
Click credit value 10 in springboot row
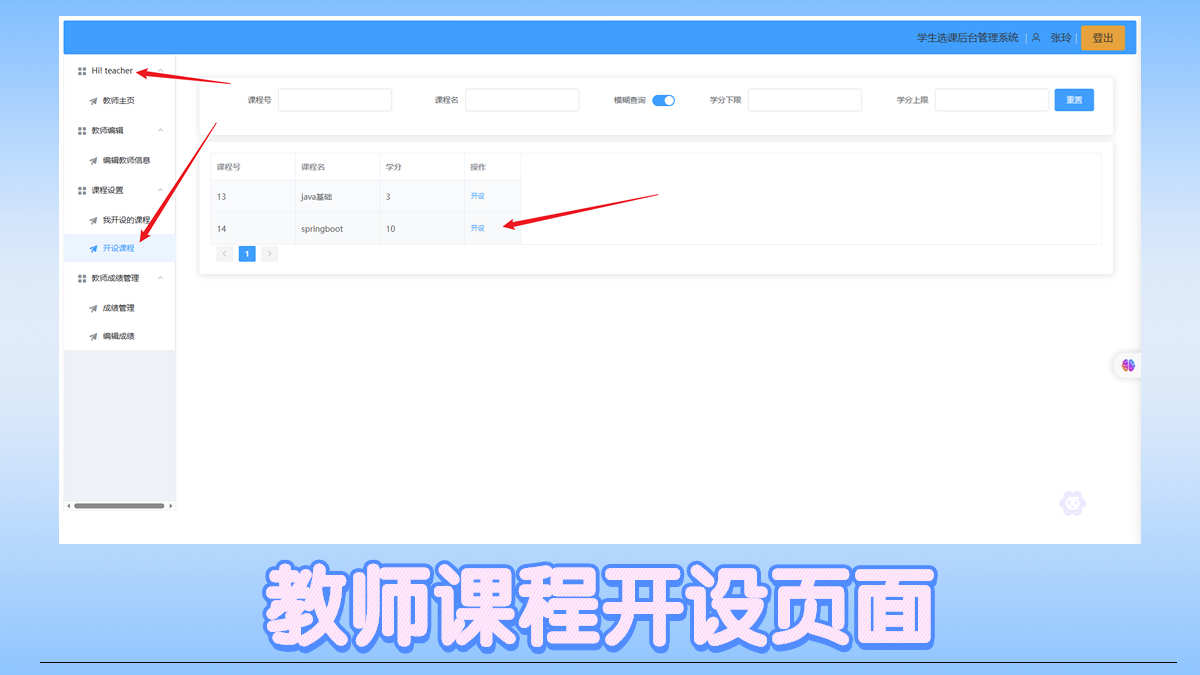tap(390, 229)
